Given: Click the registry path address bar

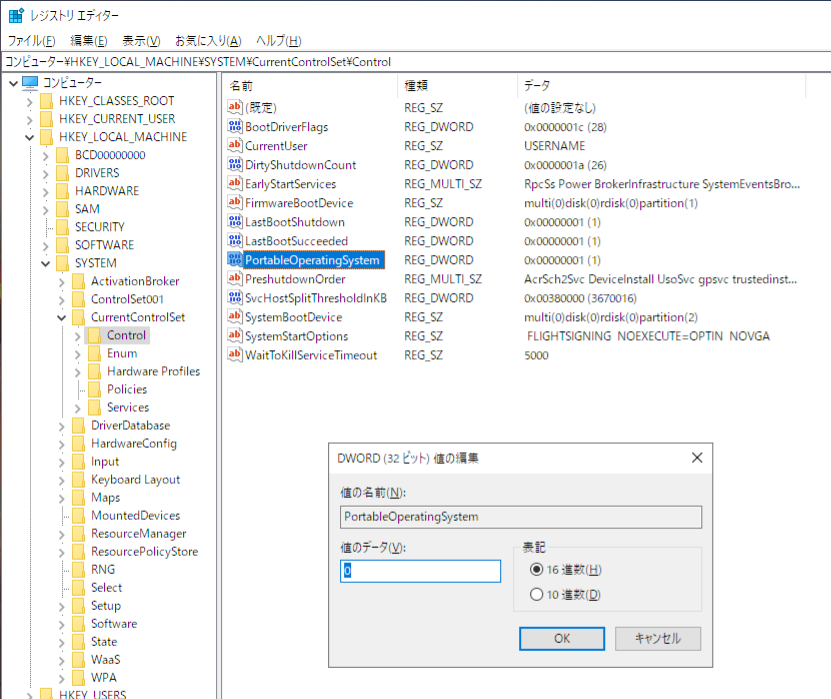Looking at the screenshot, I should pyautogui.click(x=416, y=62).
